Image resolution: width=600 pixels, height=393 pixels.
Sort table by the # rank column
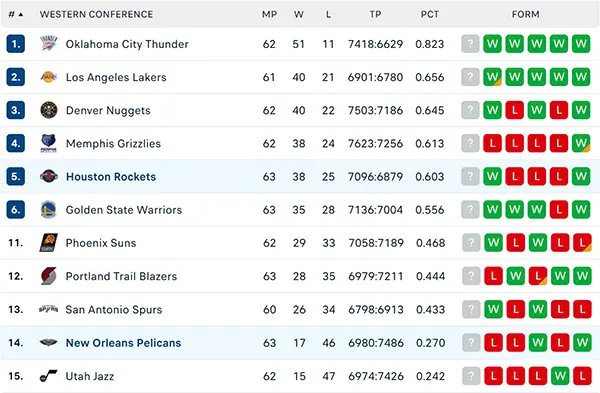point(16,15)
